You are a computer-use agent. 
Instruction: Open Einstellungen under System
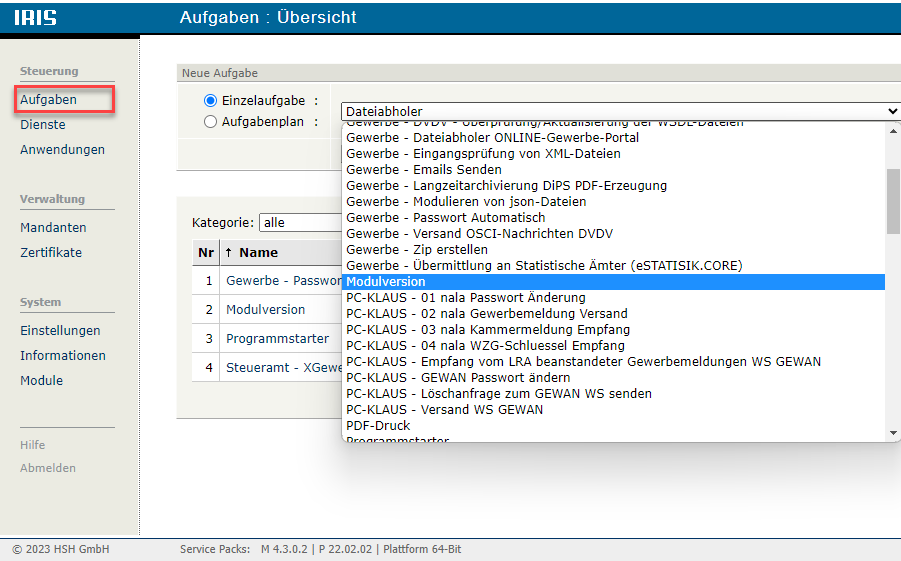pos(60,331)
